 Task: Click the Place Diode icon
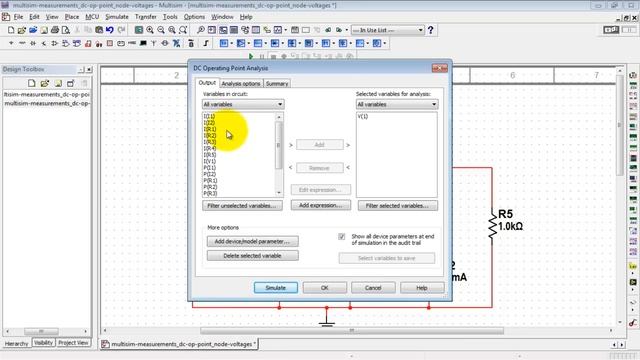point(33,43)
